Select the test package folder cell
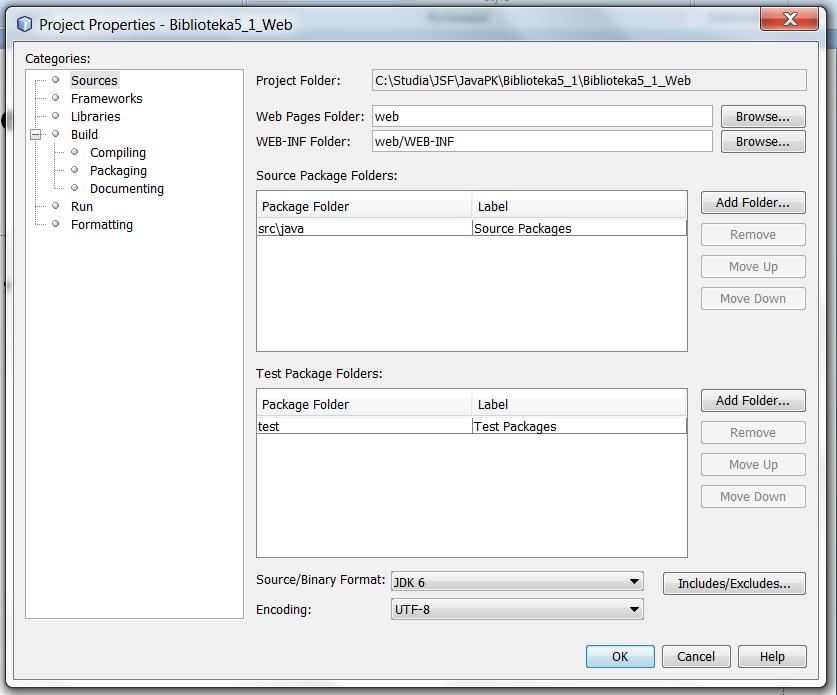The width and height of the screenshot is (837, 695). pyautogui.click(x=364, y=427)
